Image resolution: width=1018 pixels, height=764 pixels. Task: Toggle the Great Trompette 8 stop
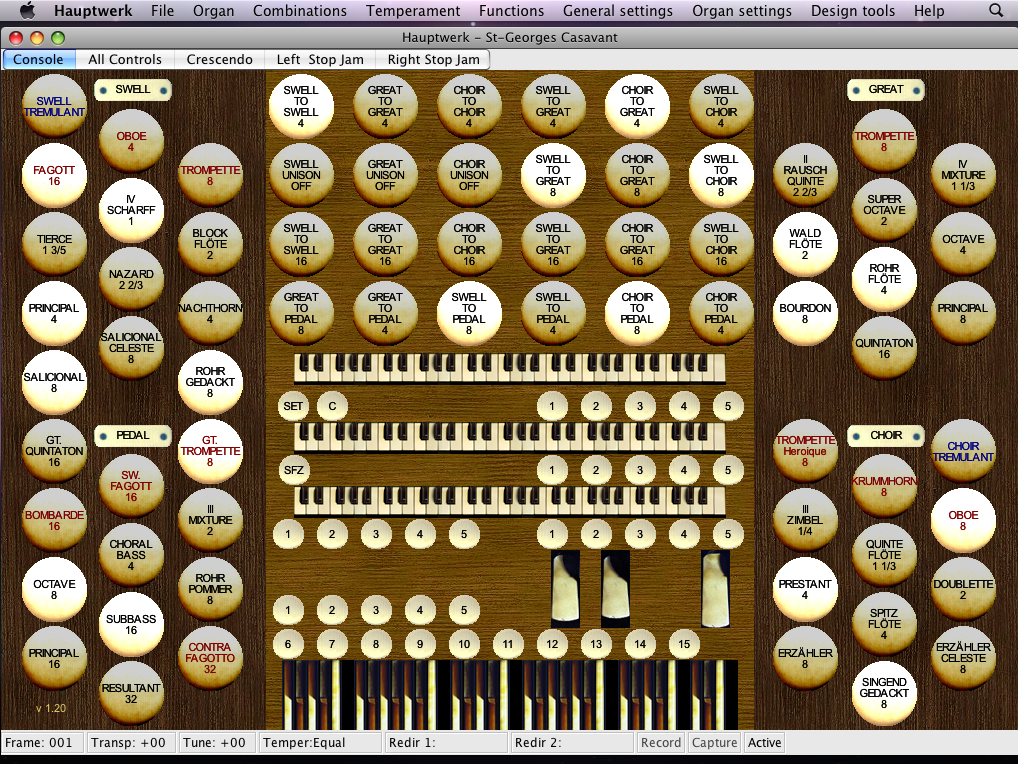(x=884, y=141)
